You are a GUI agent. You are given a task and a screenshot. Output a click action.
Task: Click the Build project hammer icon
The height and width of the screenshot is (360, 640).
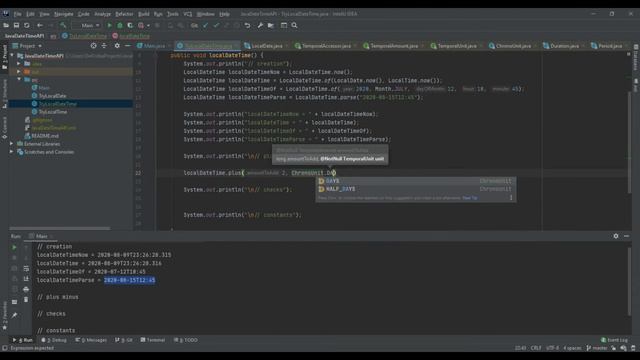tap(63, 25)
